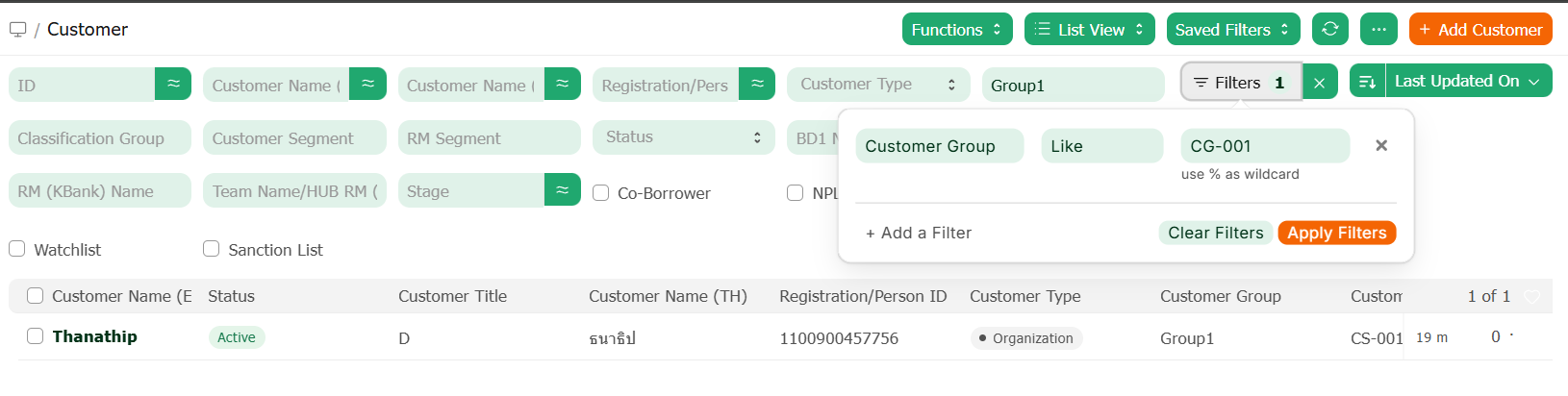The width and height of the screenshot is (1568, 396).
Task: Click the CG-001 filter value field
Action: pos(1264,146)
